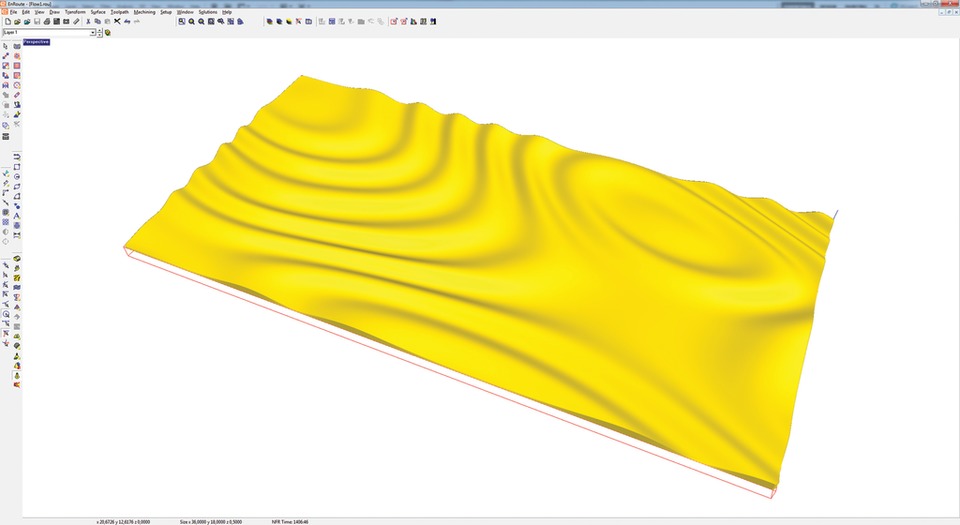Click the zoom-in magnifier icon
The height and width of the screenshot is (525, 960).
(x=191, y=21)
